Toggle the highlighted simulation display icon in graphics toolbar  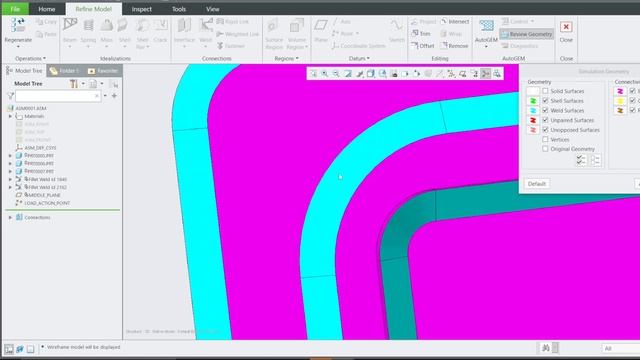[486, 73]
